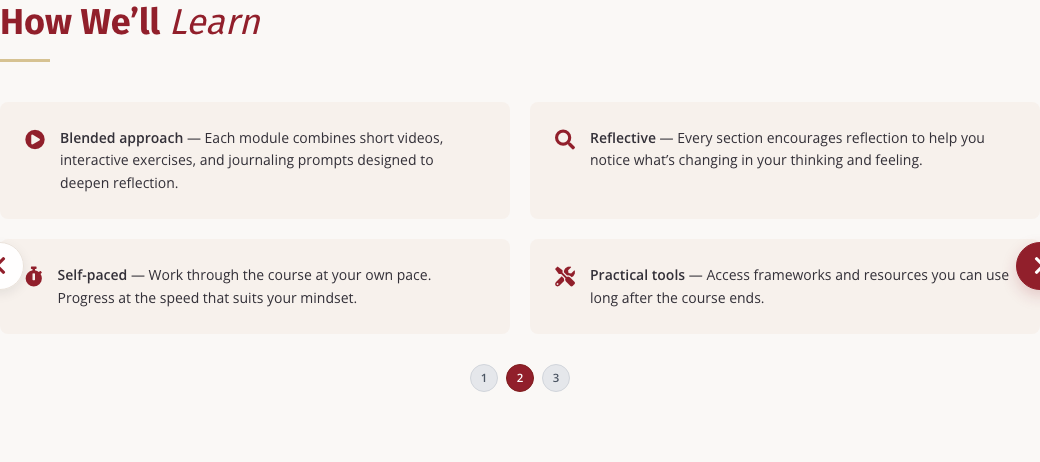
Task: Go to the previous slide with left chevron
Action: pyautogui.click(x=5, y=266)
